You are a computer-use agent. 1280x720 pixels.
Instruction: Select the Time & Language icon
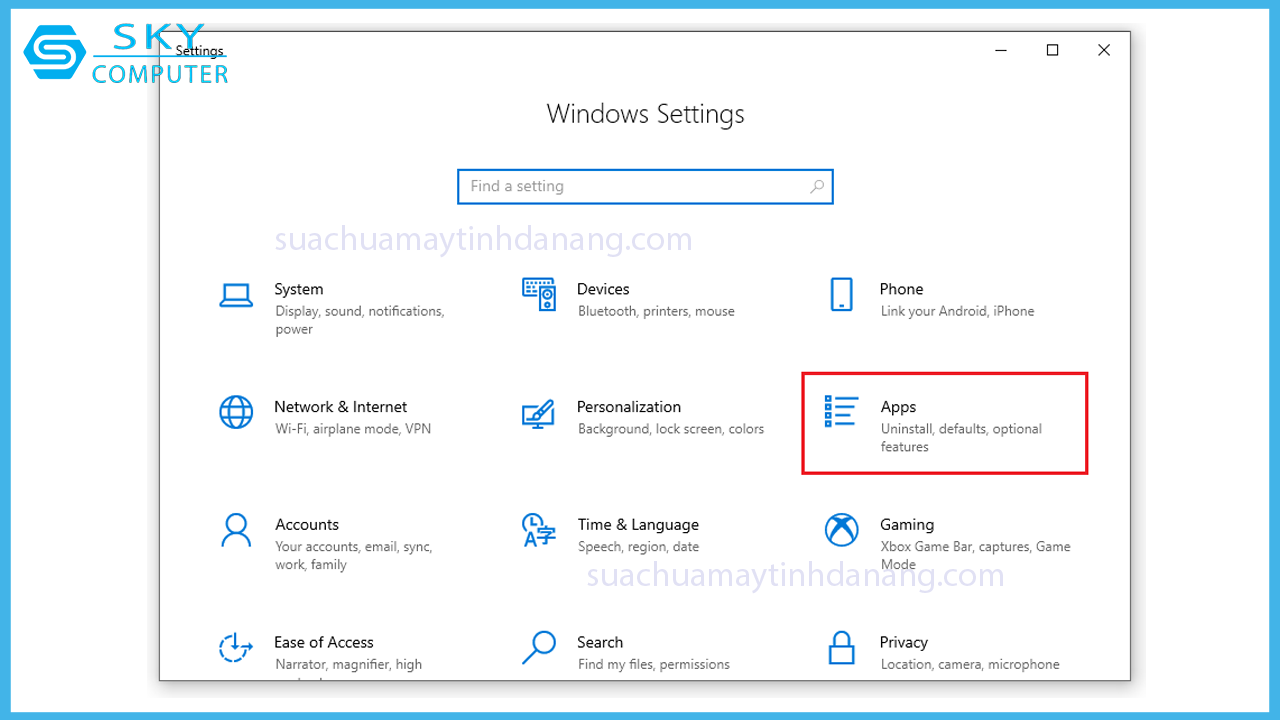coord(539,530)
